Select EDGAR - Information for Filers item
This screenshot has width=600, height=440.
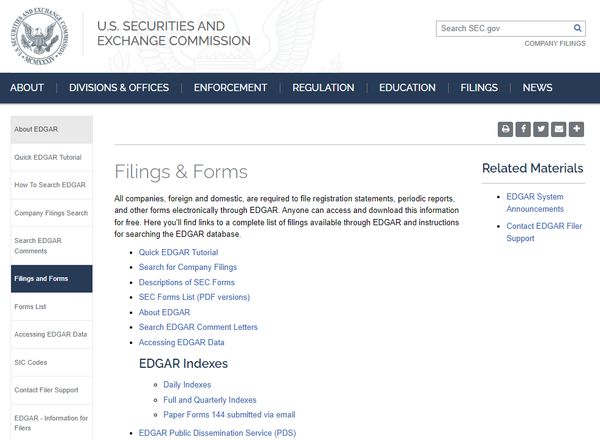52,422
